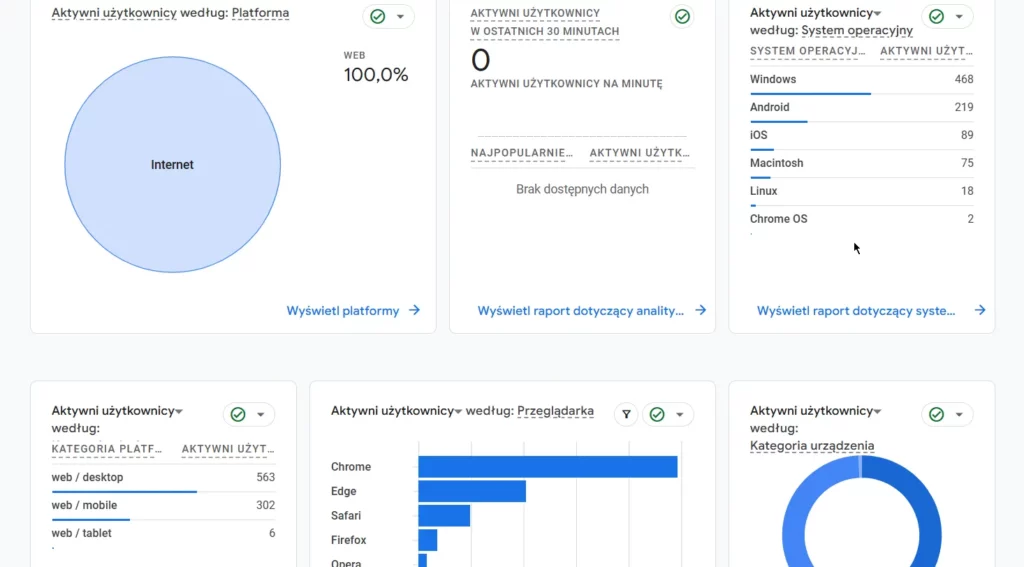Open the filter icon in Przeglądarka card
The width and height of the screenshot is (1024, 567).
pyautogui.click(x=626, y=414)
